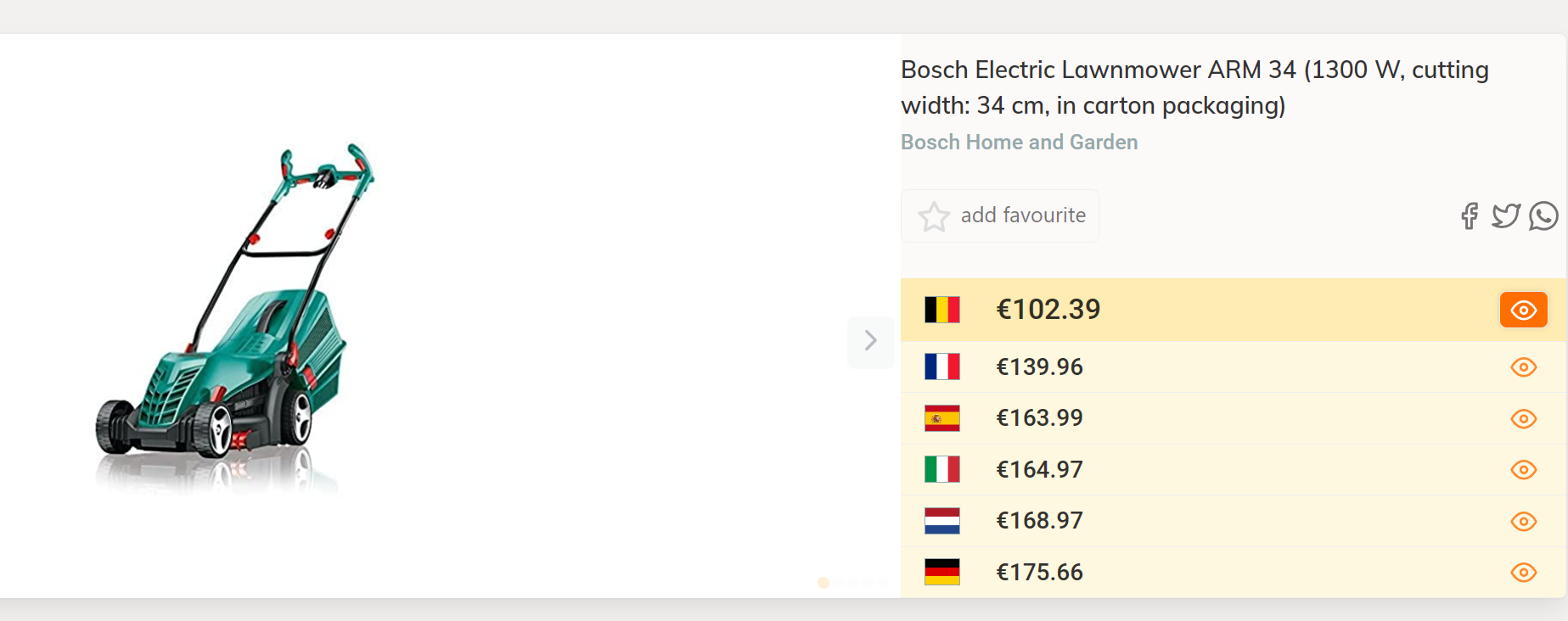Viewport: 1568px width, 621px height.
Task: Share product on Facebook
Action: pos(1470,216)
